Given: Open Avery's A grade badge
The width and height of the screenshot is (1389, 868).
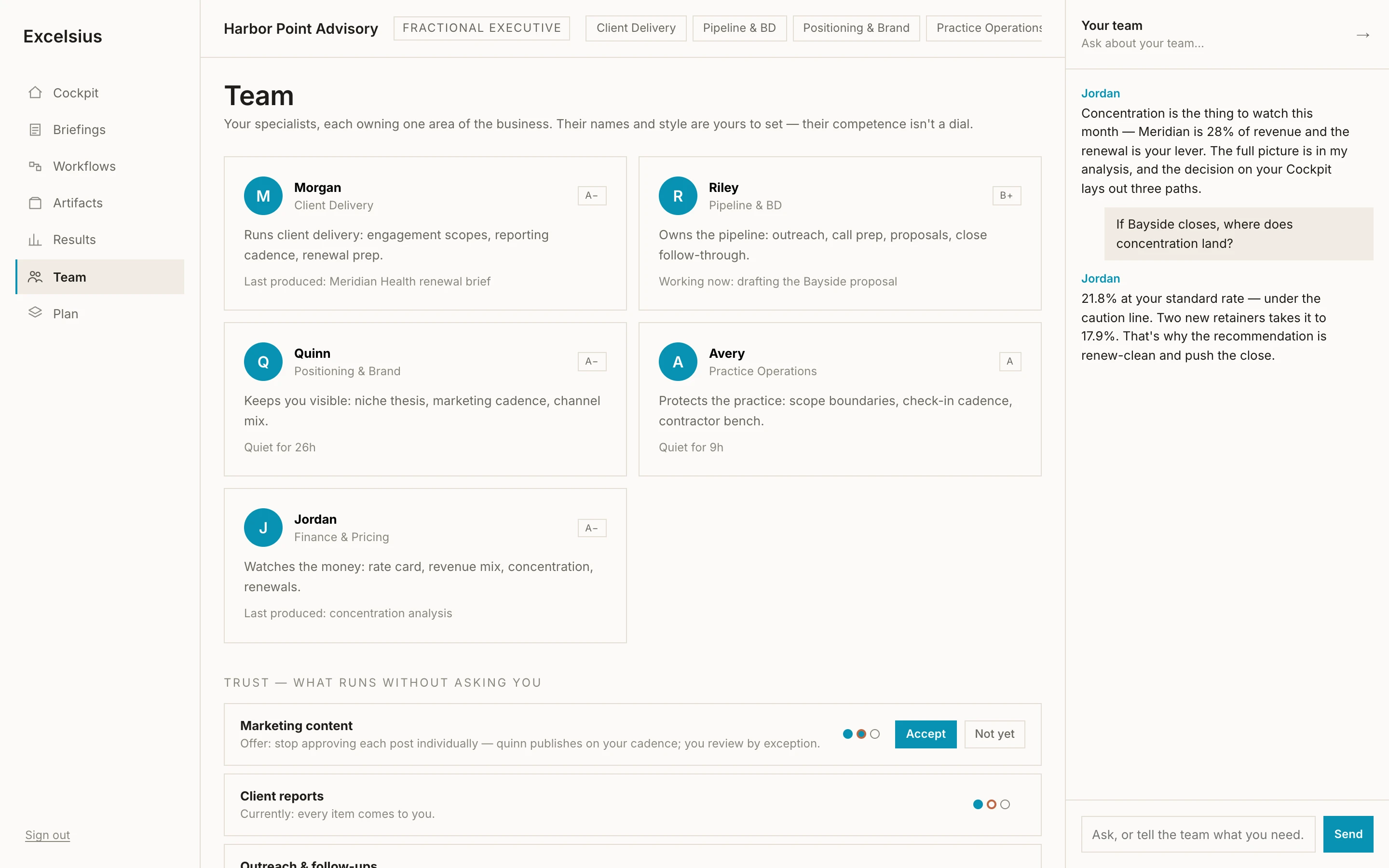Looking at the screenshot, I should pyautogui.click(x=1009, y=362).
